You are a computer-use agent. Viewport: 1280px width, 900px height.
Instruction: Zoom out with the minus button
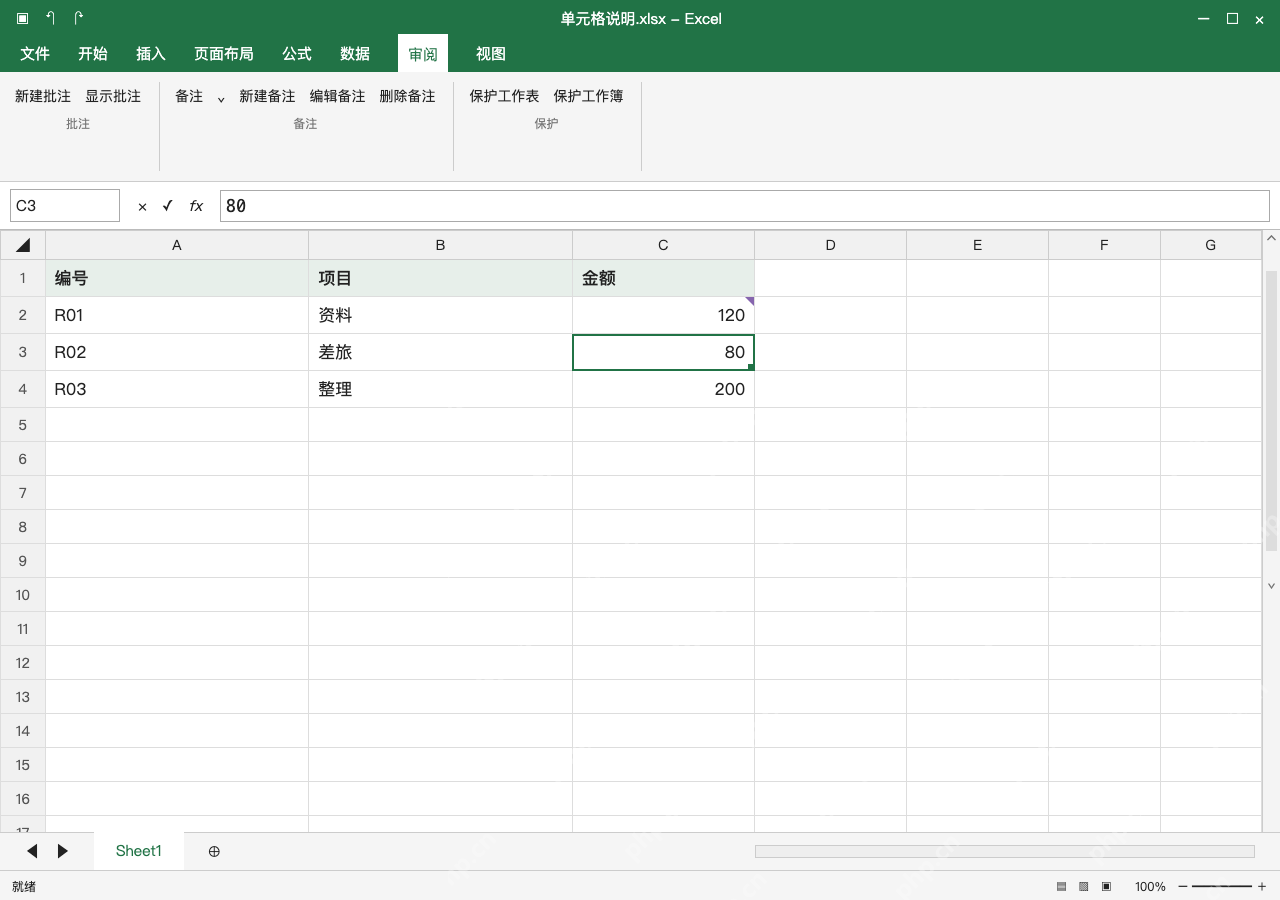click(1184, 887)
